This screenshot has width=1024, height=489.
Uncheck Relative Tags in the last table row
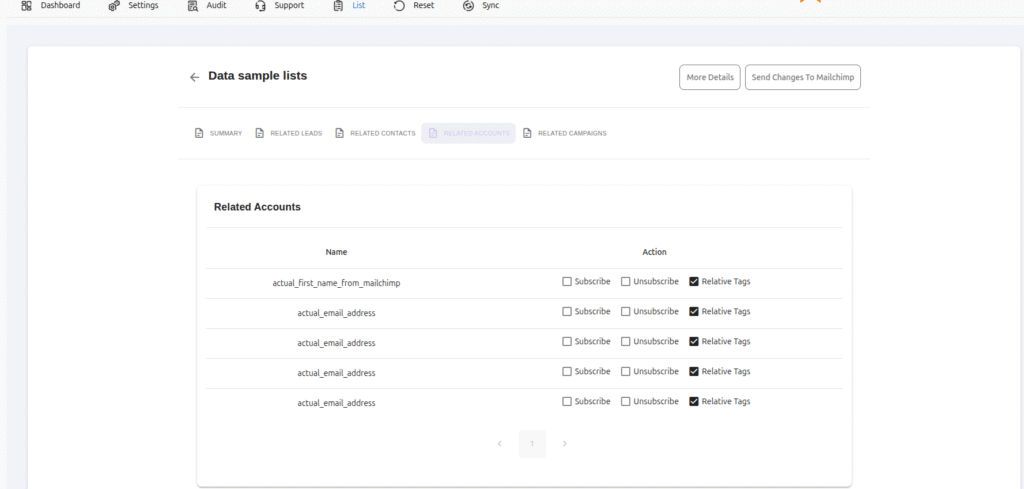click(694, 402)
